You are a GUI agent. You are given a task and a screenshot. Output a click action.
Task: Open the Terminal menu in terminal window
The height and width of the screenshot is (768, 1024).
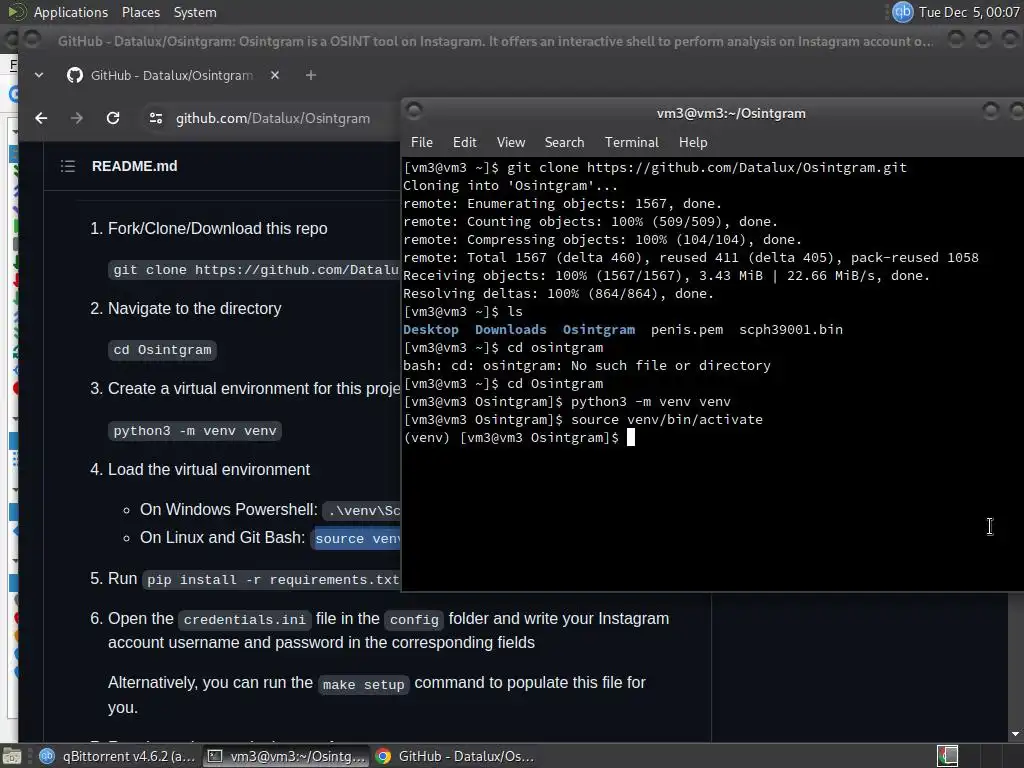[x=632, y=142]
